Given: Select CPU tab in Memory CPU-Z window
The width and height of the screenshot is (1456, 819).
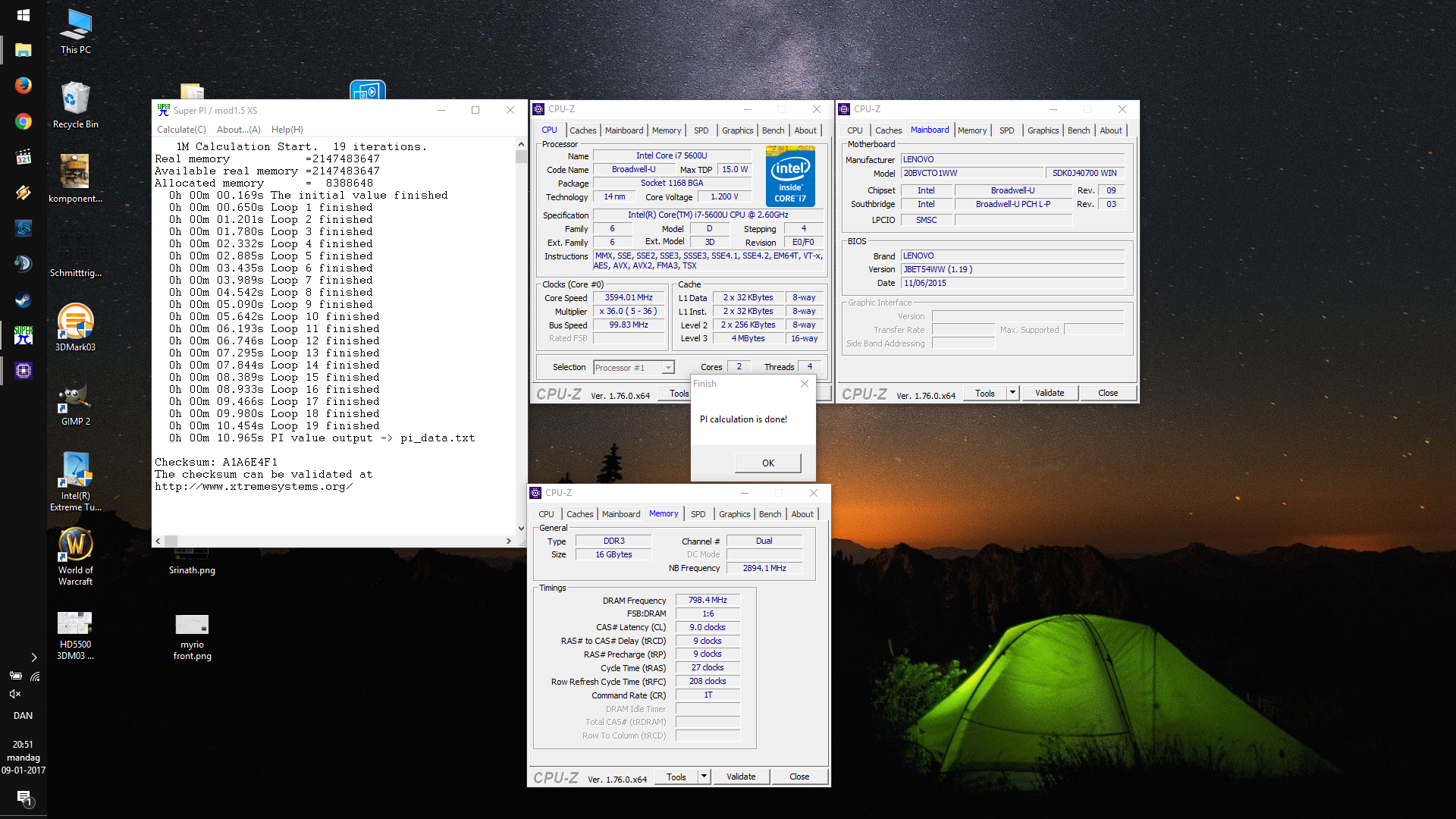Looking at the screenshot, I should pos(546,514).
